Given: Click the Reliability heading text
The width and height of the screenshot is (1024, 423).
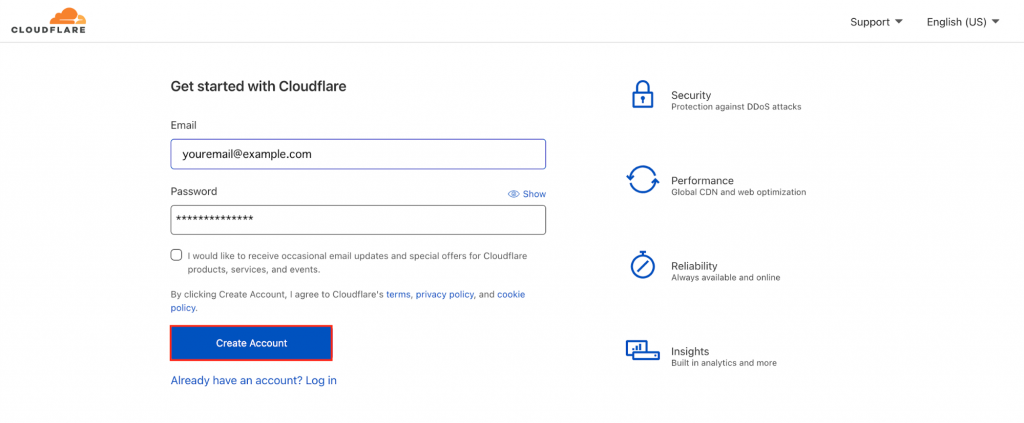Looking at the screenshot, I should click(x=694, y=266).
